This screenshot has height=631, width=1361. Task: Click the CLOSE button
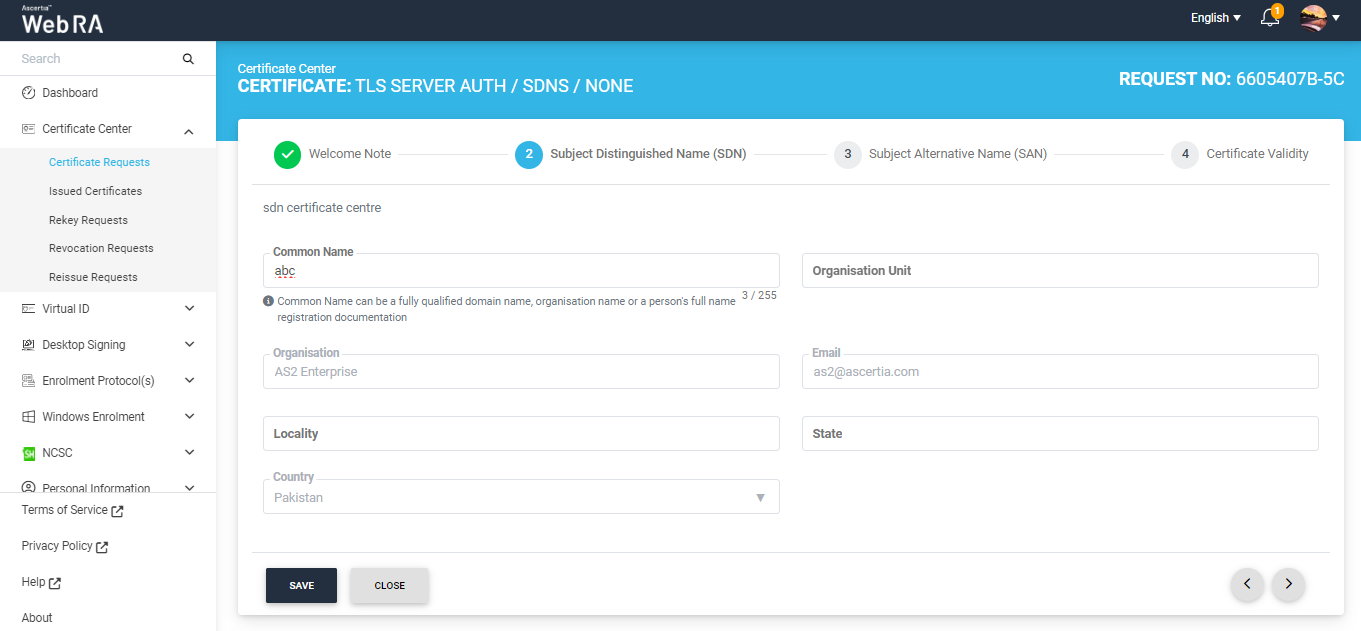click(x=390, y=586)
